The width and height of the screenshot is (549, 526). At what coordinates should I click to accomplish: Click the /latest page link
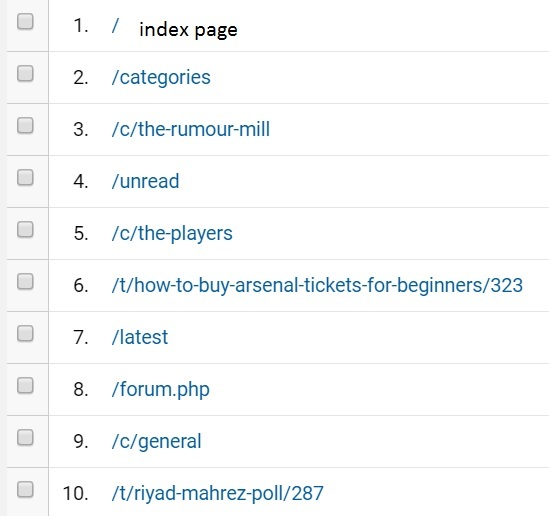pos(140,338)
